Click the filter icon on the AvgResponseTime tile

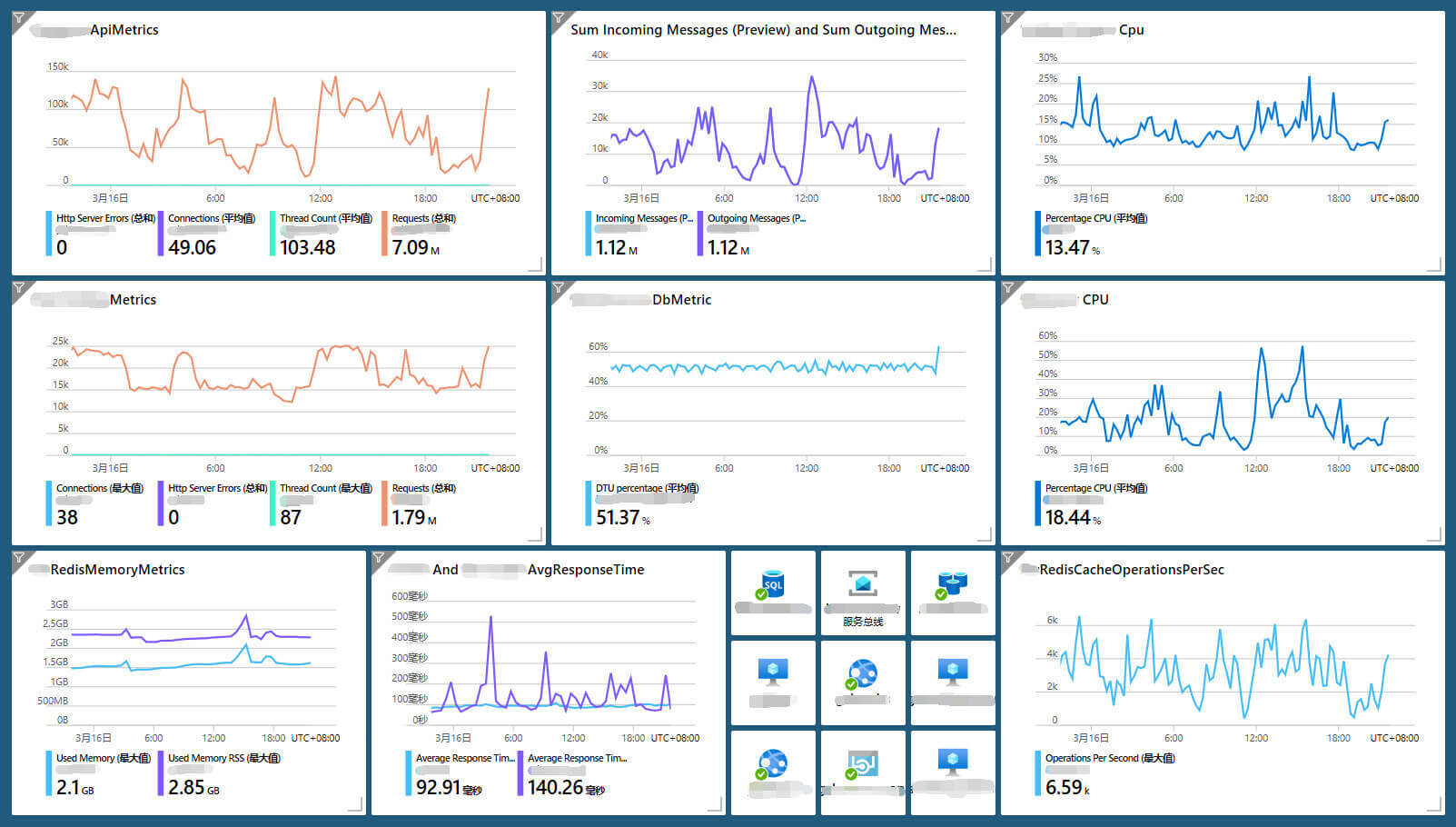tap(379, 558)
